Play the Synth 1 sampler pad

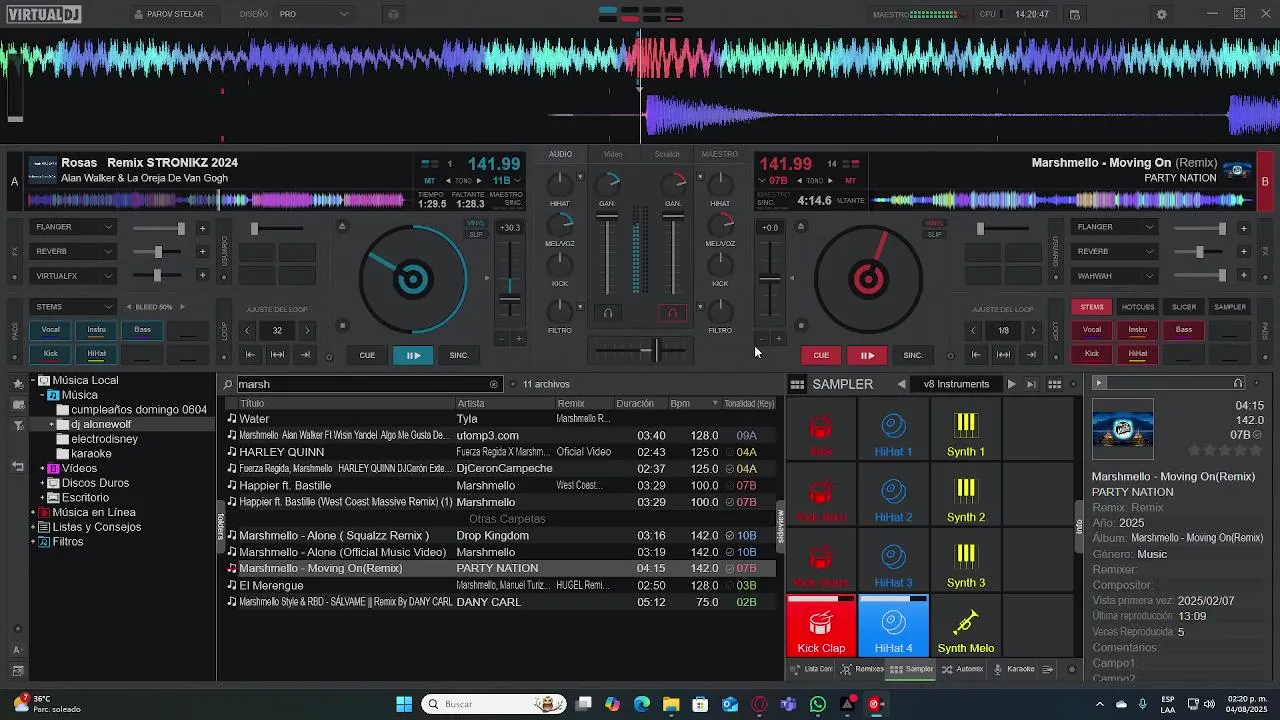[965, 430]
